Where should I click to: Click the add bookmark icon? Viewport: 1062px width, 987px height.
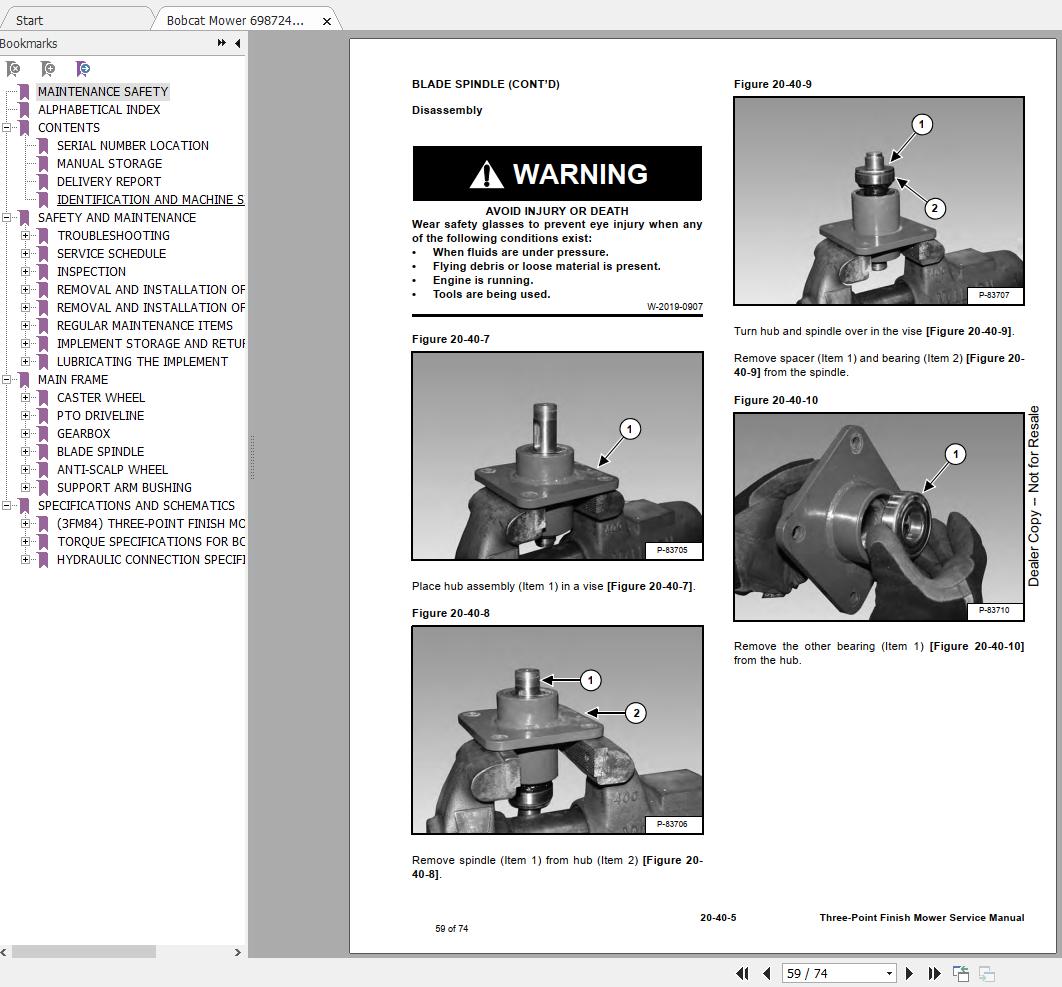point(47,68)
